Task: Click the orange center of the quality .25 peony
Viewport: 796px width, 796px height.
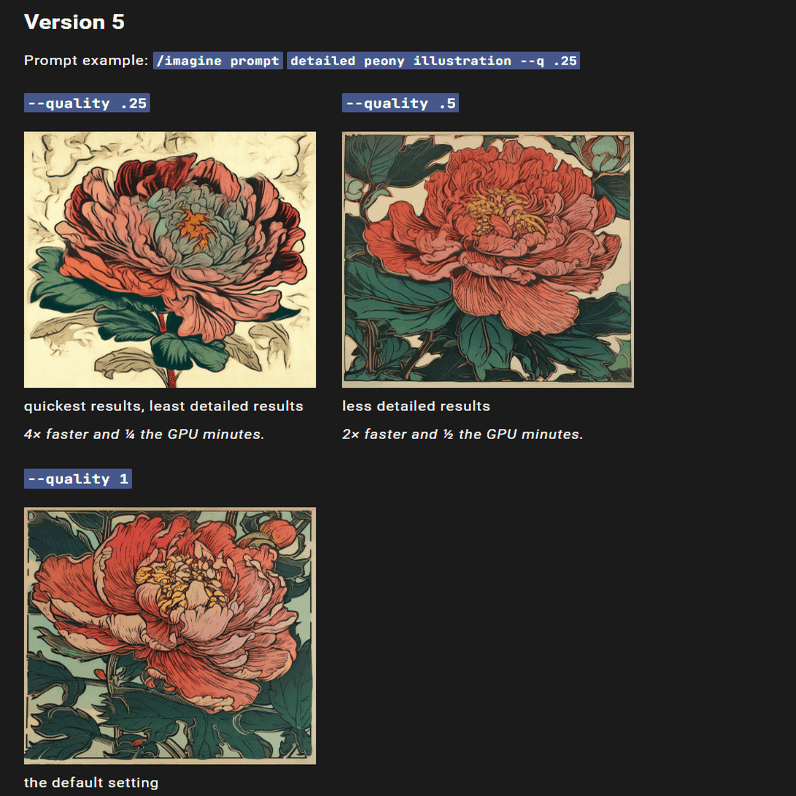Action: click(197, 228)
